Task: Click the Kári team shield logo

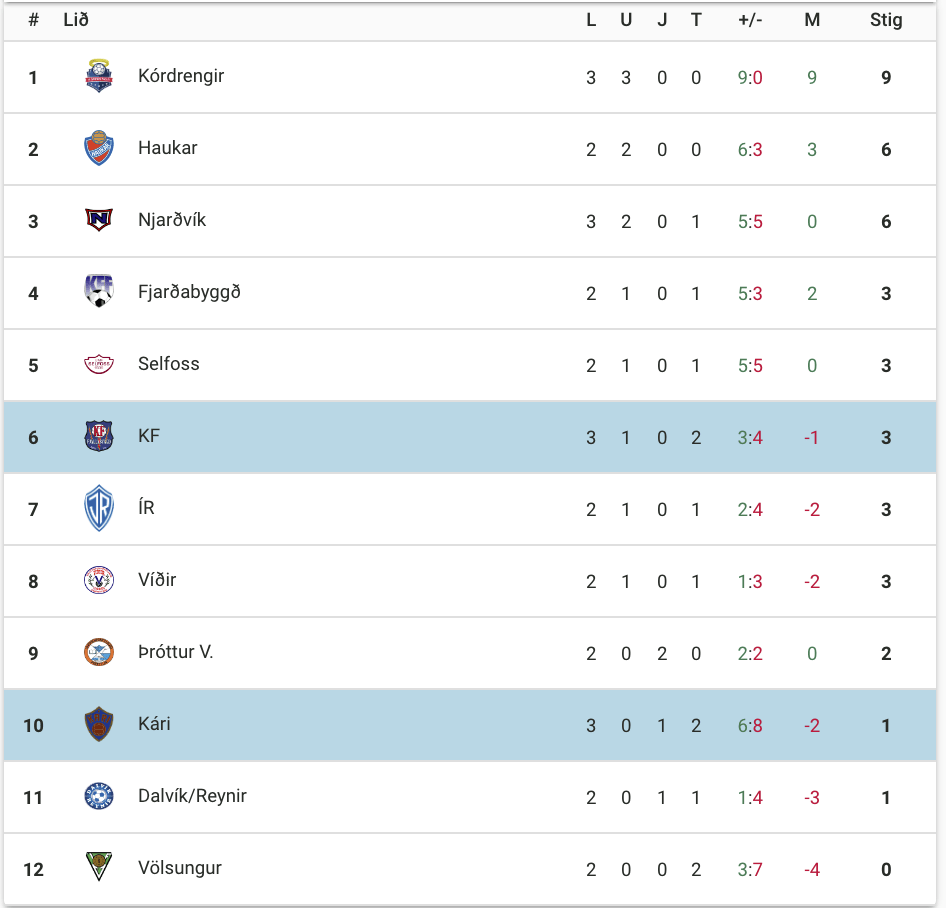Action: click(99, 724)
